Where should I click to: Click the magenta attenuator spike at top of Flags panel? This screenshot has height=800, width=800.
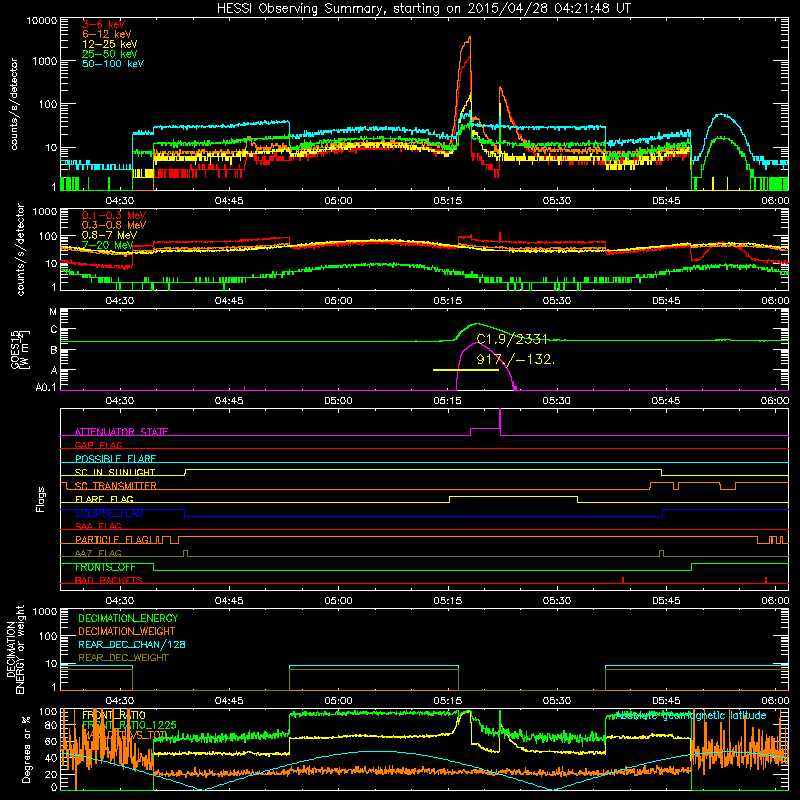[500, 419]
